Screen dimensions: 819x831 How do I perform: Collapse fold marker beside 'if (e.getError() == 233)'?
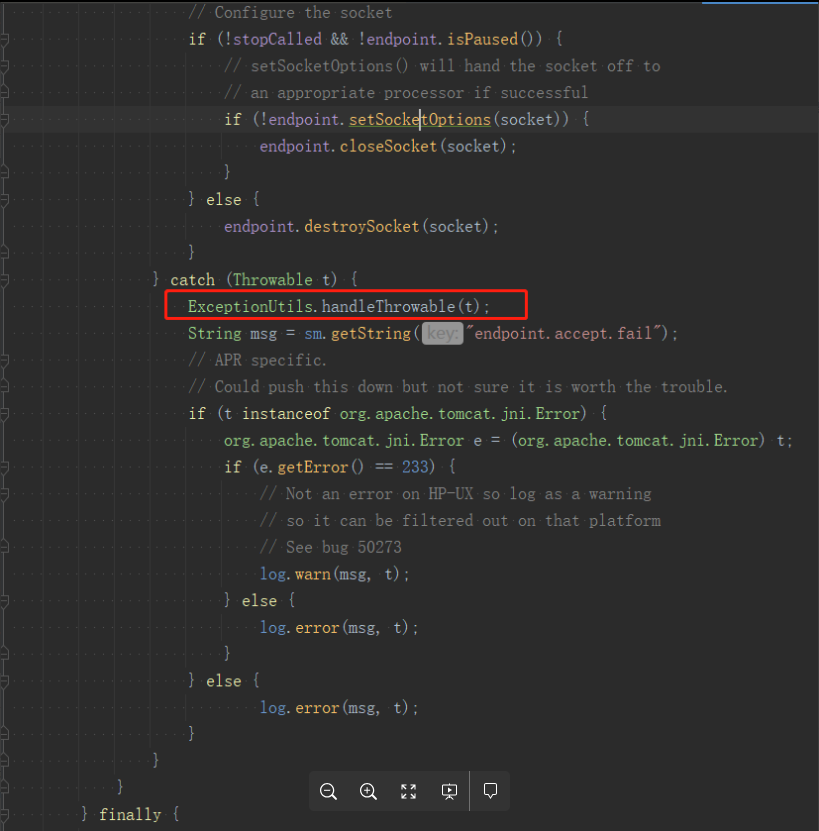pos(4,467)
